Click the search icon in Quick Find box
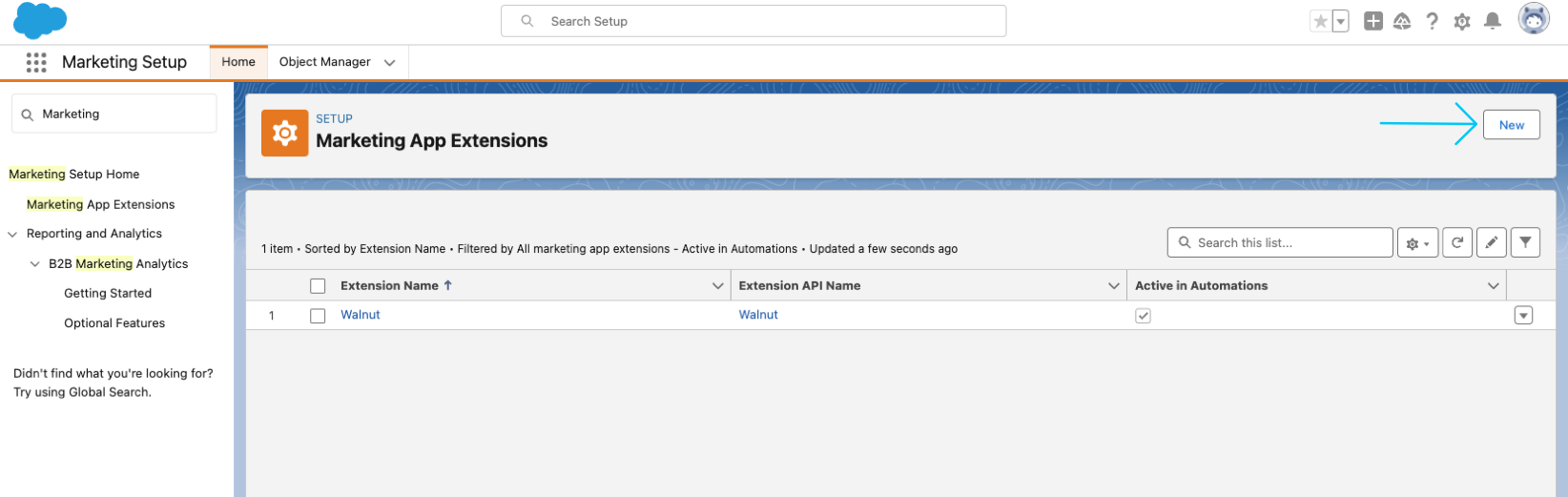1568x497 pixels. (28, 114)
